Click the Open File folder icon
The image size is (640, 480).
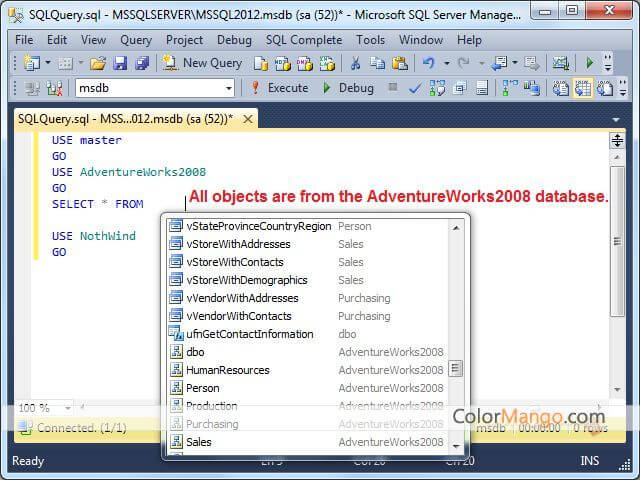(x=98, y=63)
